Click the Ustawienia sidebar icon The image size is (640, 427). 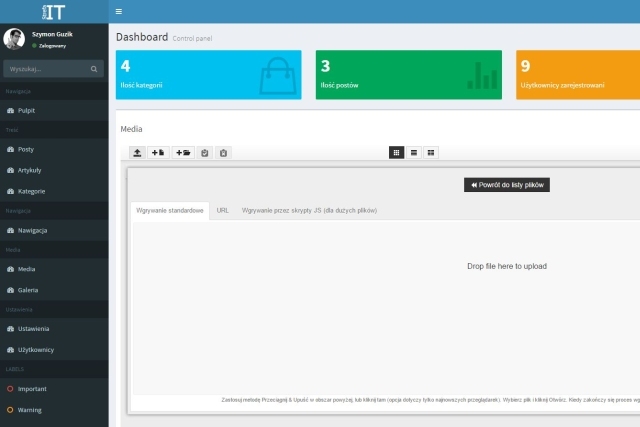click(x=11, y=329)
